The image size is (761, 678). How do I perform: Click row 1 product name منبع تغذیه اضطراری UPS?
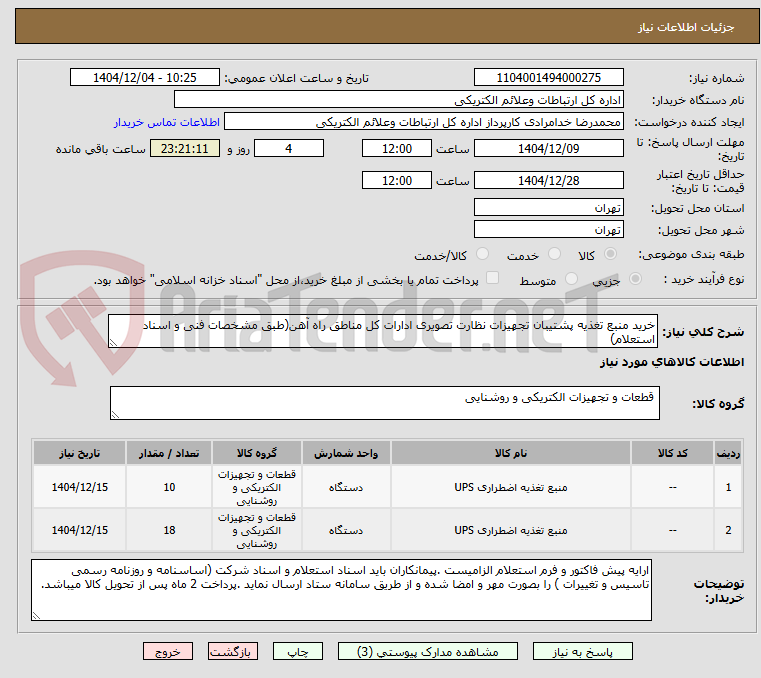(511, 487)
